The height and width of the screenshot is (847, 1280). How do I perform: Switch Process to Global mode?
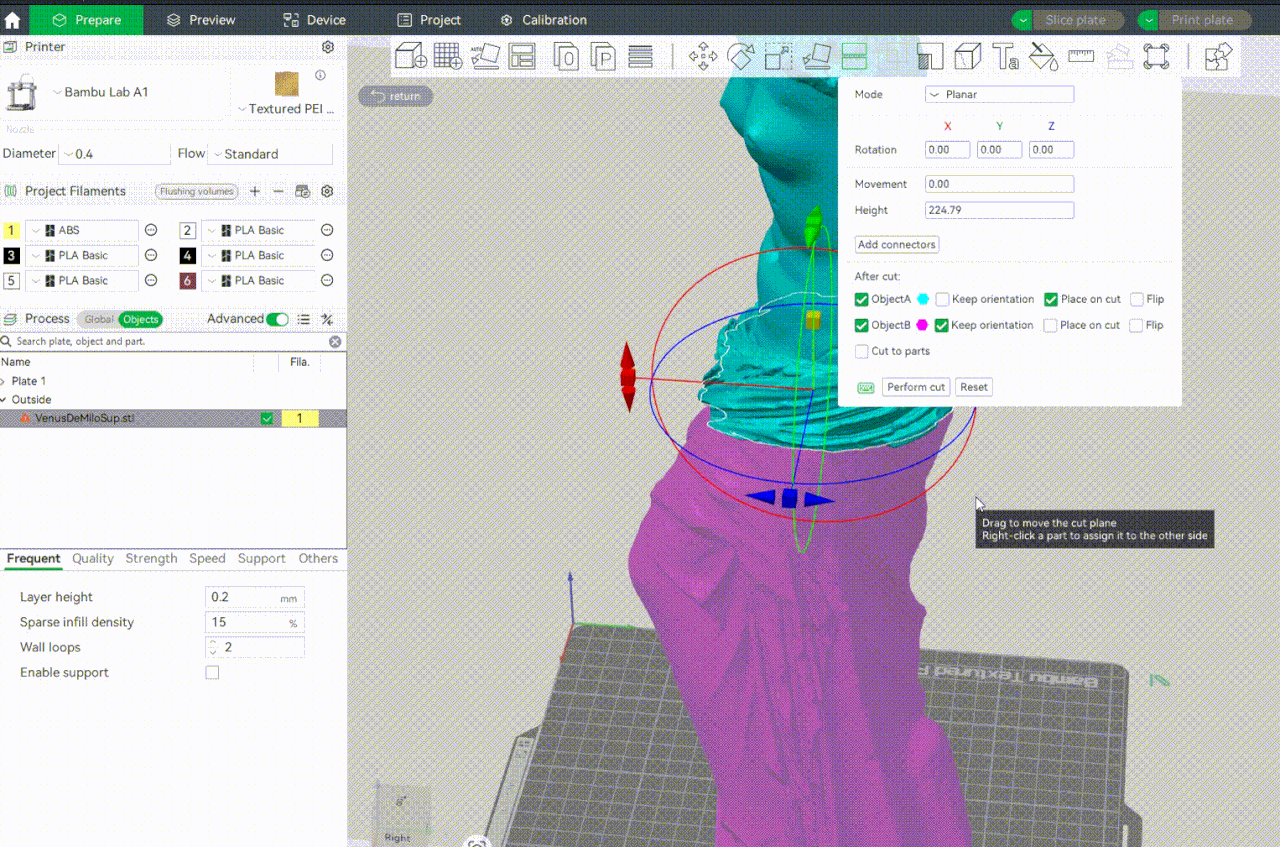98,319
